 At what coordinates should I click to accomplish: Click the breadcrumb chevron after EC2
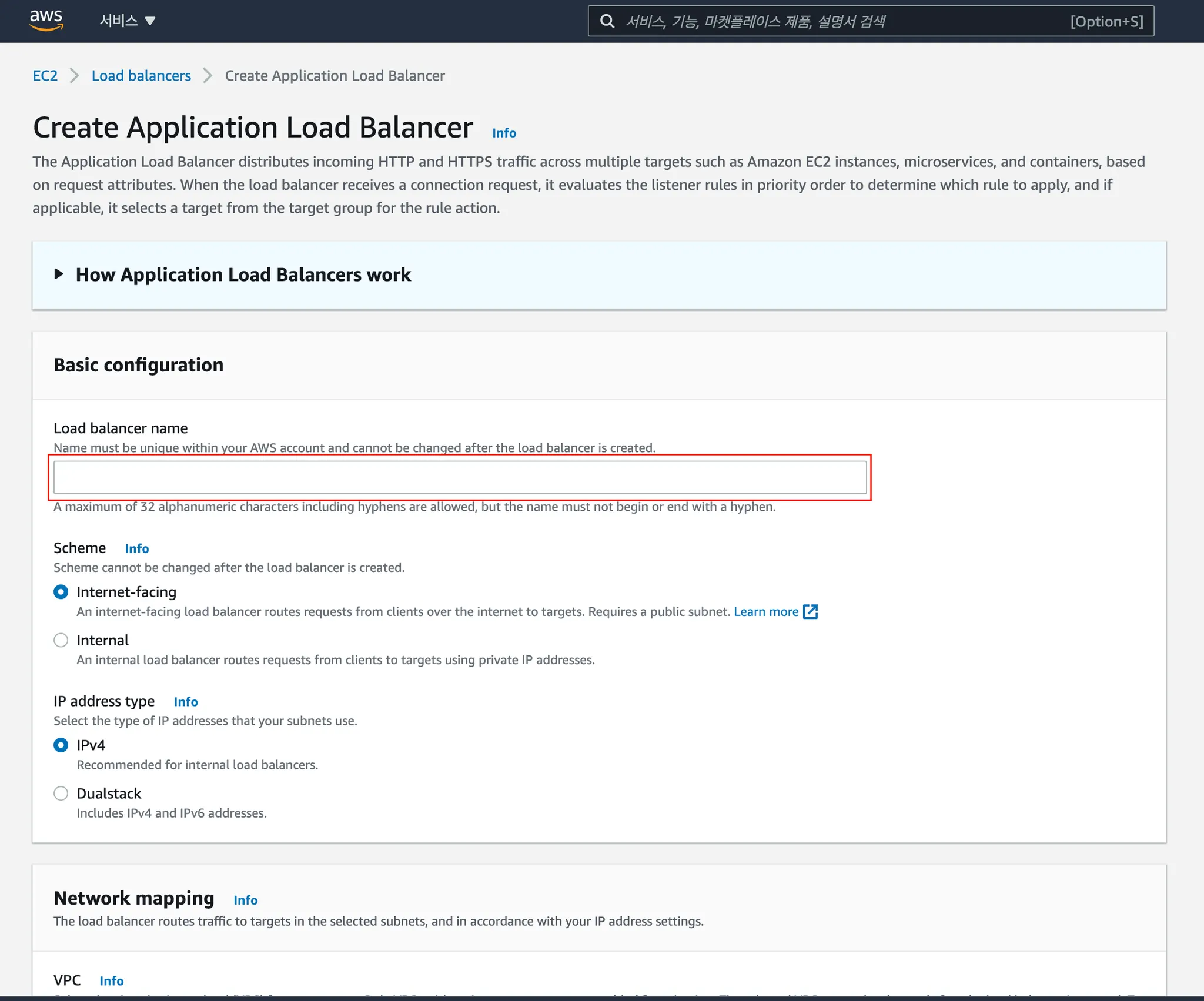[x=74, y=76]
